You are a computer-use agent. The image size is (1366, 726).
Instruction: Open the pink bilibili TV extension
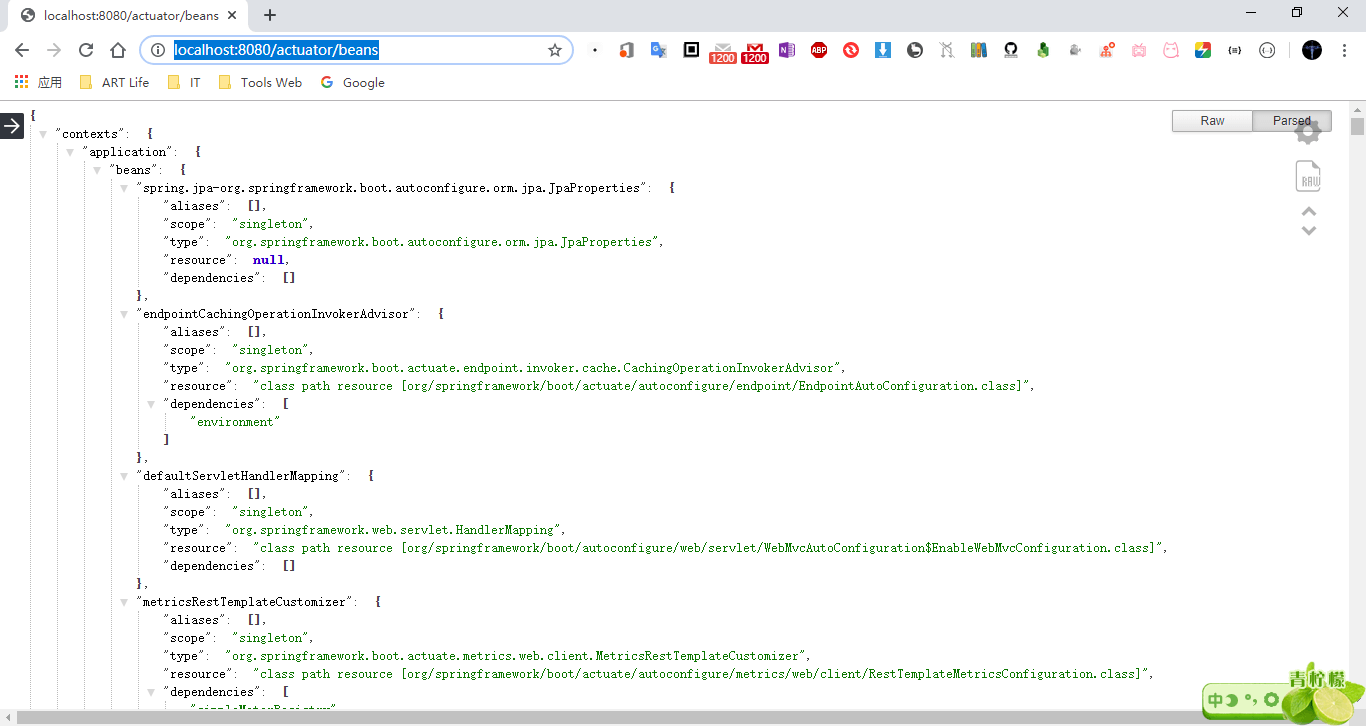pos(1139,50)
